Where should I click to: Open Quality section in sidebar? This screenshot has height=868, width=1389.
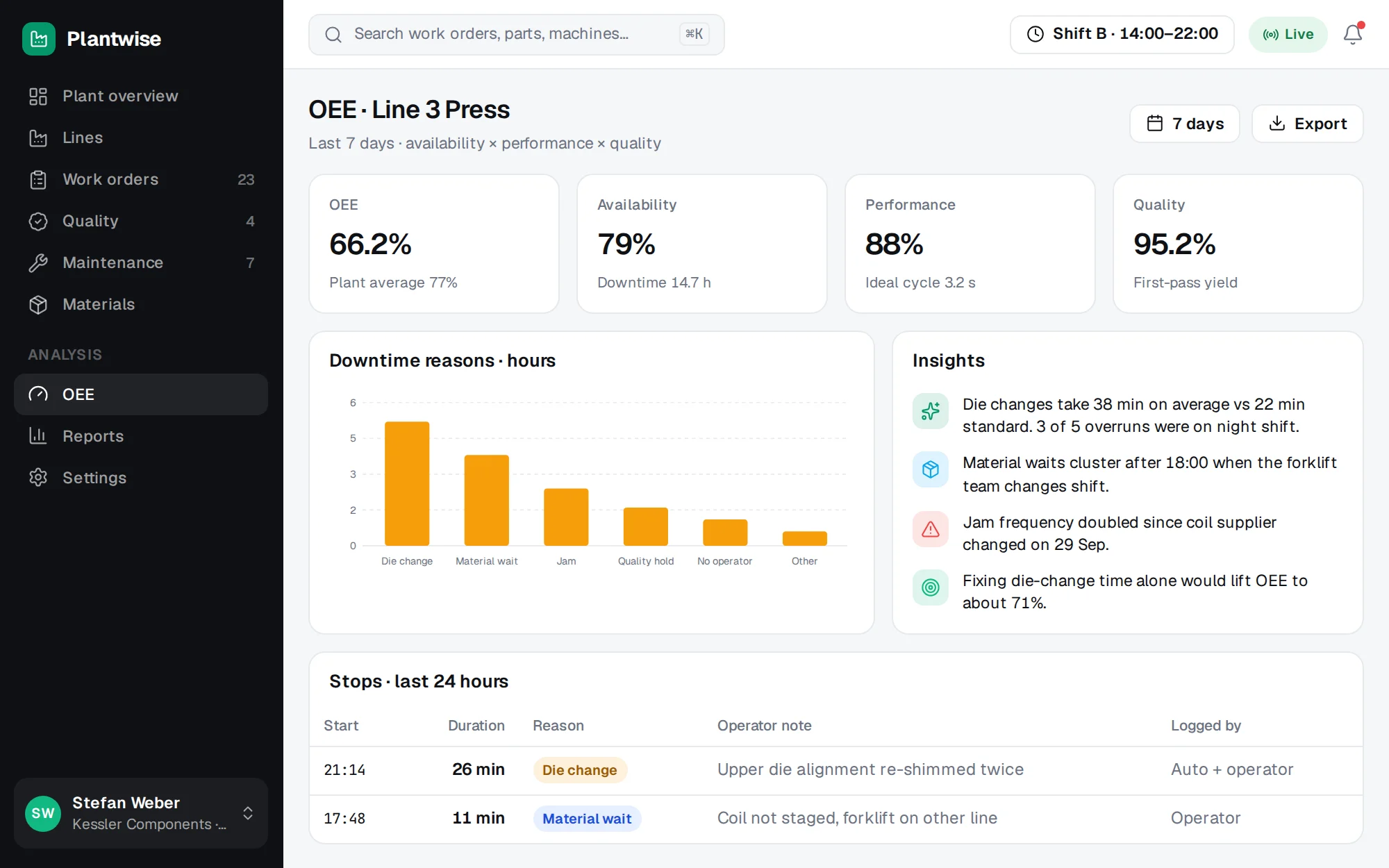tap(141, 221)
